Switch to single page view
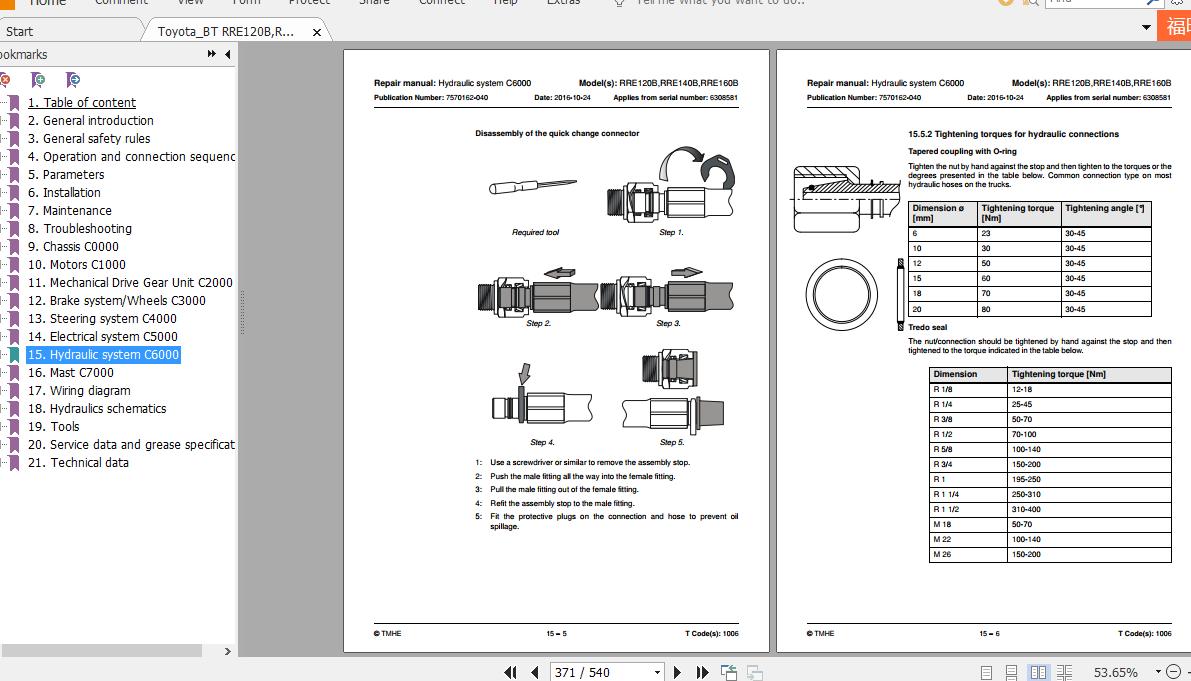Image resolution: width=1191 pixels, height=681 pixels. 987,672
